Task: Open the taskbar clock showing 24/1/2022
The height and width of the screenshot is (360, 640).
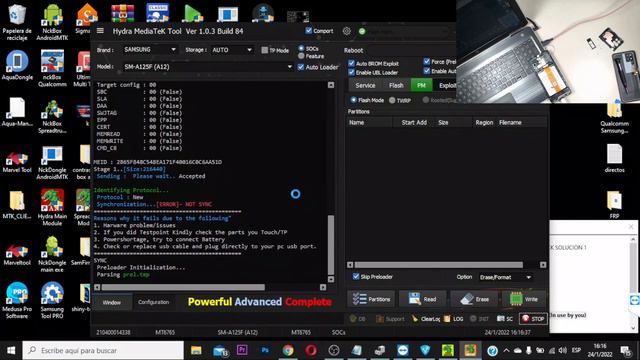Action: (600, 350)
